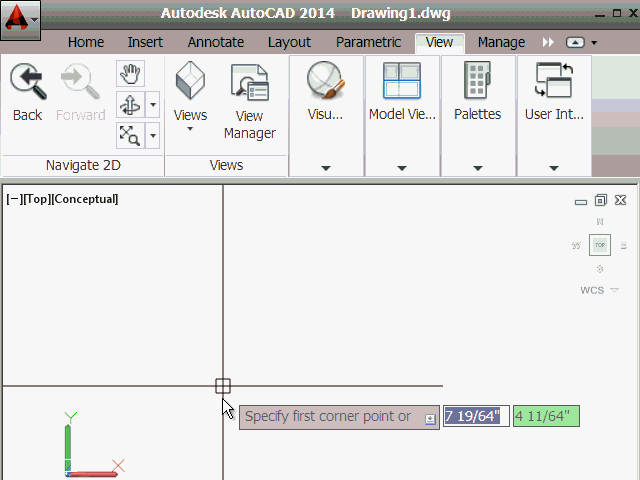Image resolution: width=640 pixels, height=480 pixels.
Task: Switch to the Insert tab
Action: 145,42
